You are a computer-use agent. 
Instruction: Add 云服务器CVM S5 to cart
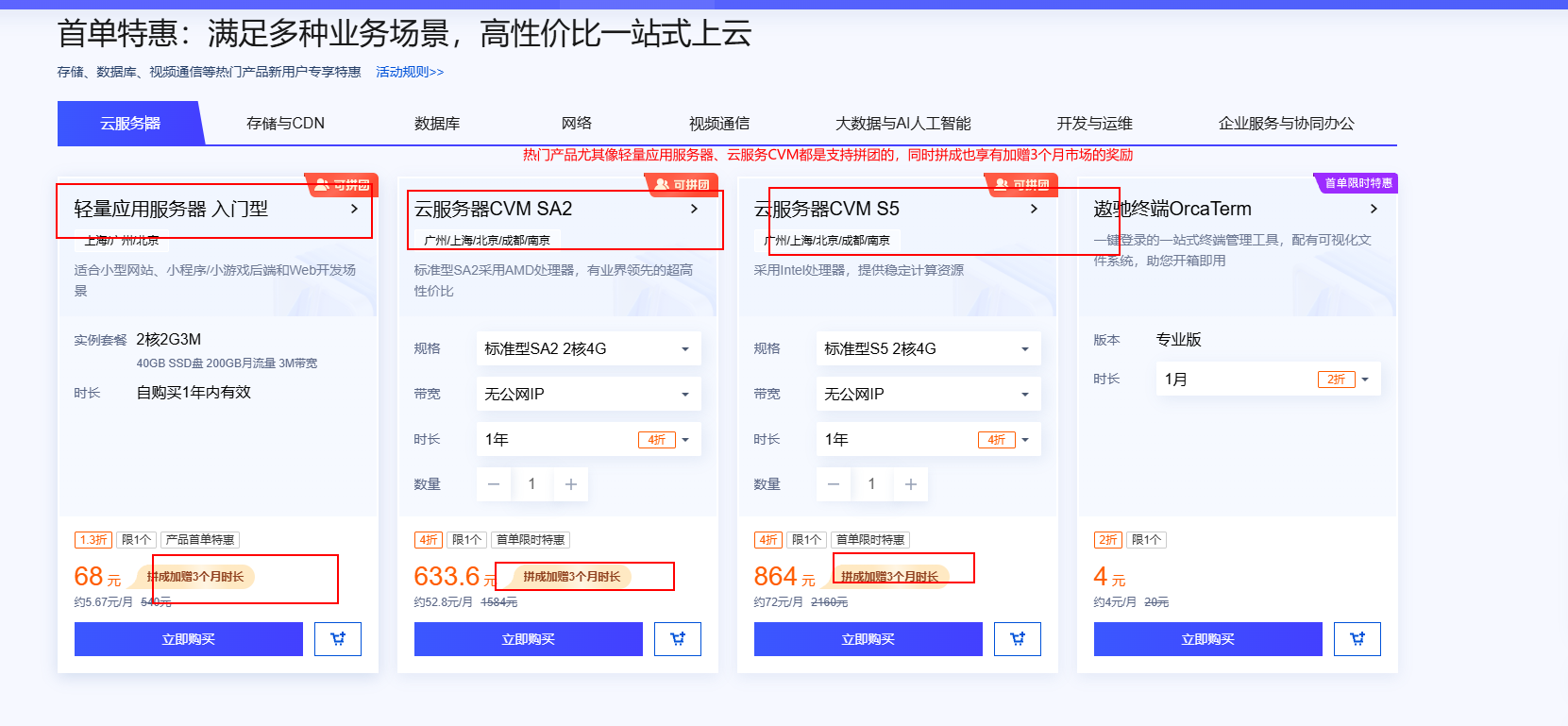click(x=1018, y=639)
